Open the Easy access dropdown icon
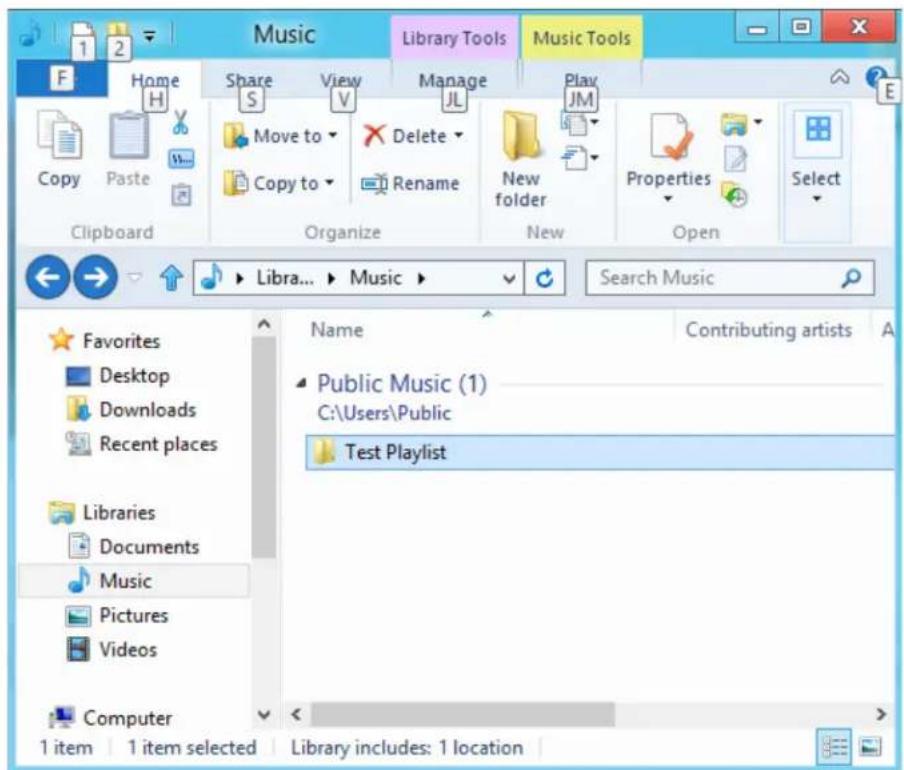 (x=579, y=158)
